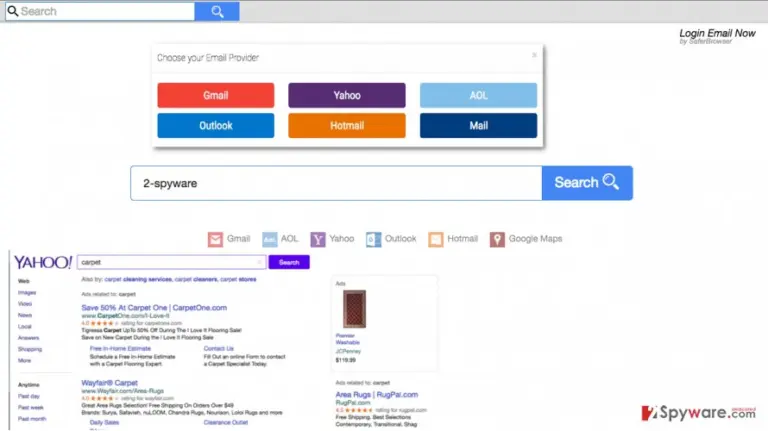Filter results by Past week
768x431 pixels.
[31, 407]
